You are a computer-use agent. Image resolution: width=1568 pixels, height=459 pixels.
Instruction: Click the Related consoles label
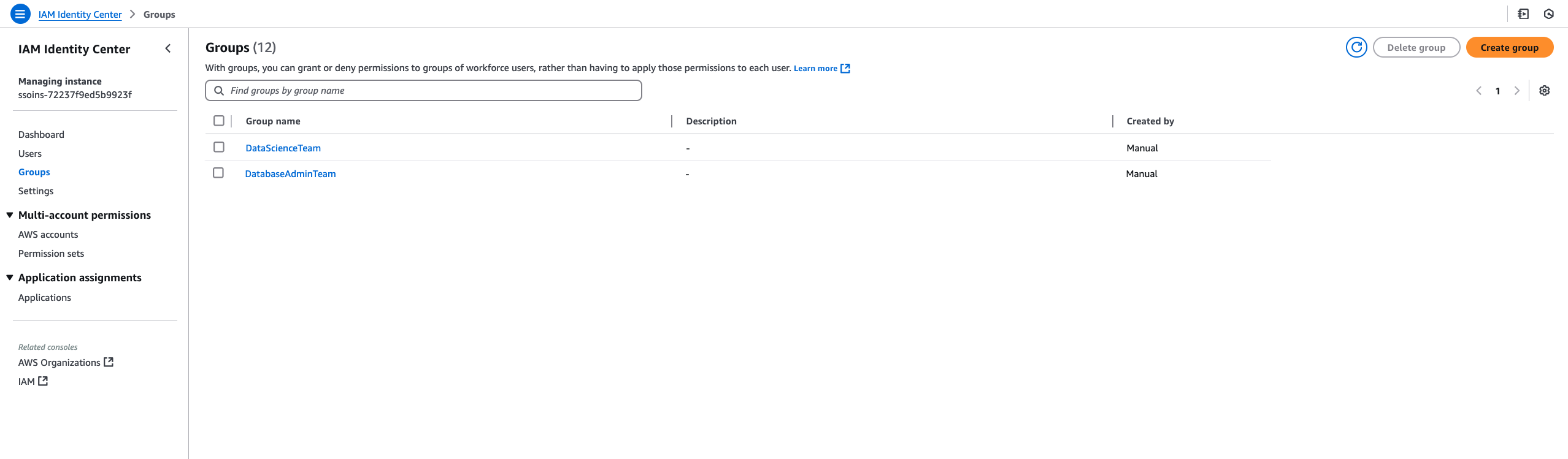[x=48, y=347]
